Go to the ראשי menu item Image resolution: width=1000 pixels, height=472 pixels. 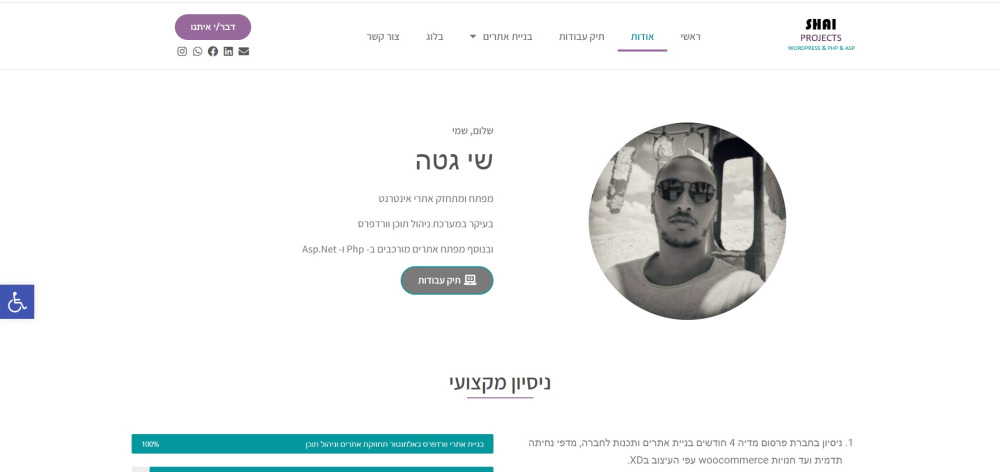pyautogui.click(x=690, y=36)
